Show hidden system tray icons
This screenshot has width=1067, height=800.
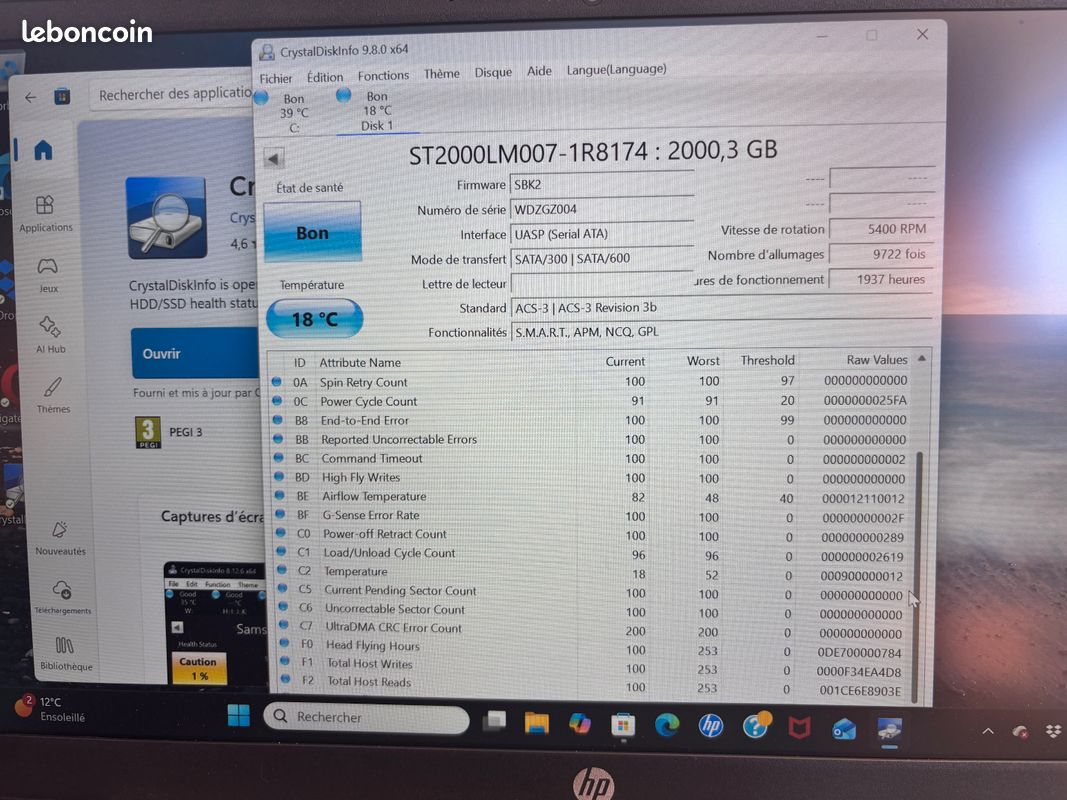(987, 732)
